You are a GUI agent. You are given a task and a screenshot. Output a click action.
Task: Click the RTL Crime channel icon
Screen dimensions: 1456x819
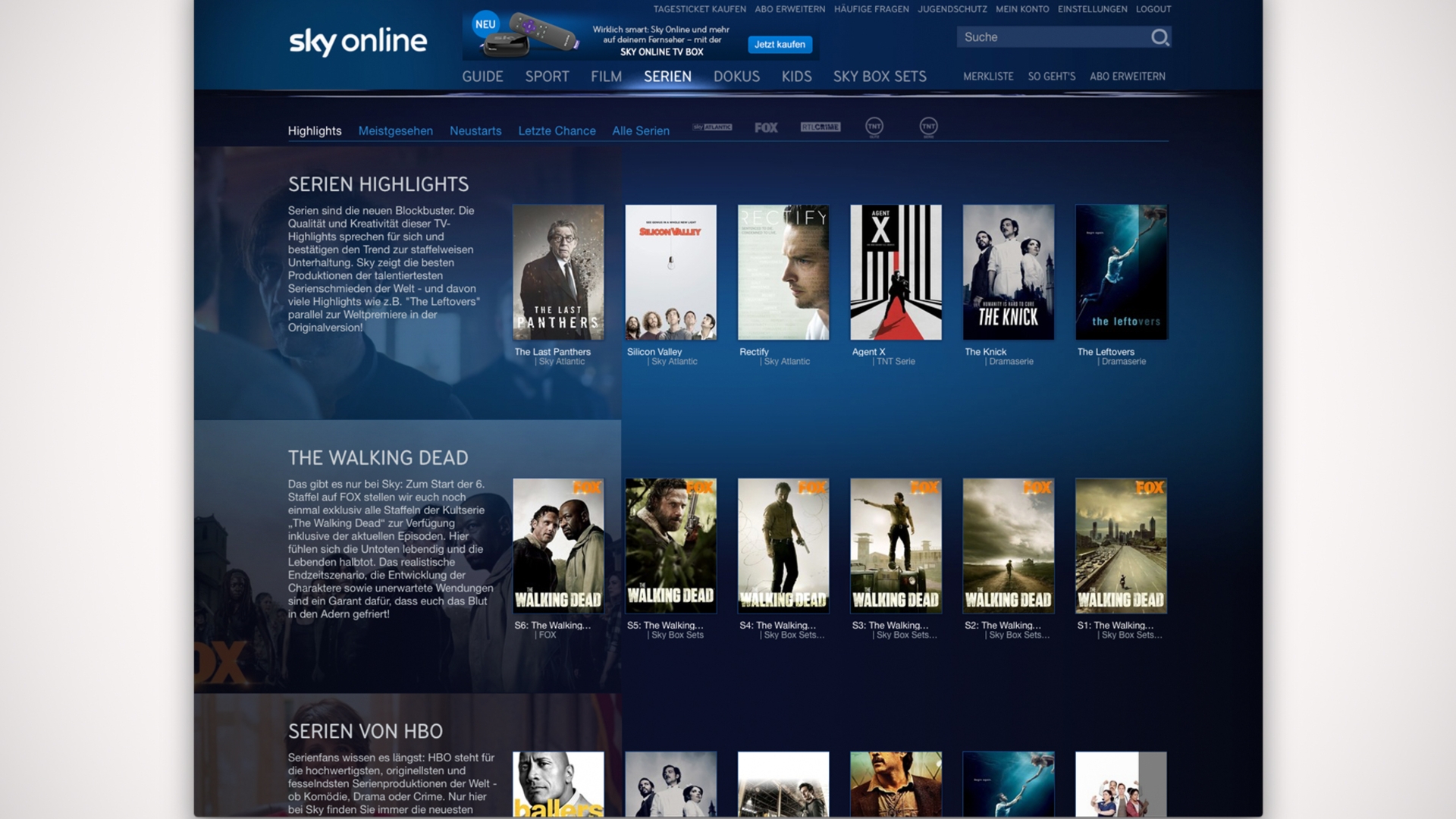(821, 127)
